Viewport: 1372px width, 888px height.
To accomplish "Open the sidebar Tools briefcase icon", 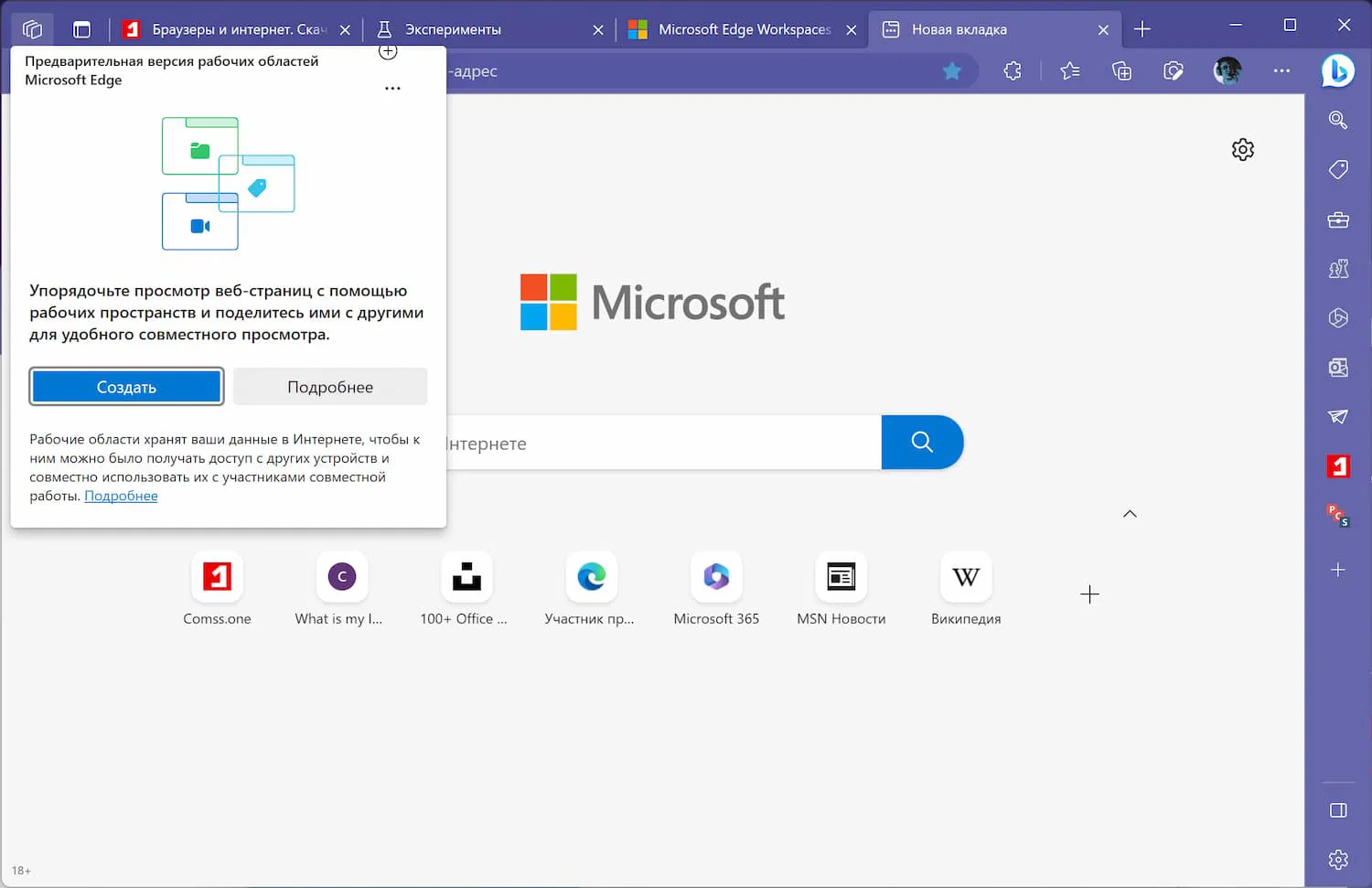I will pos(1338,219).
